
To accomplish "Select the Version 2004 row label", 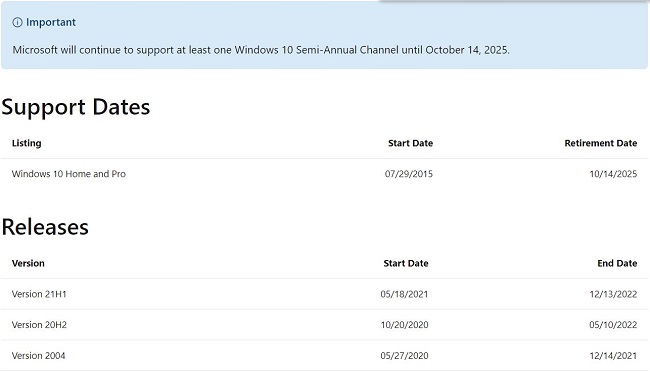I will [x=39, y=355].
